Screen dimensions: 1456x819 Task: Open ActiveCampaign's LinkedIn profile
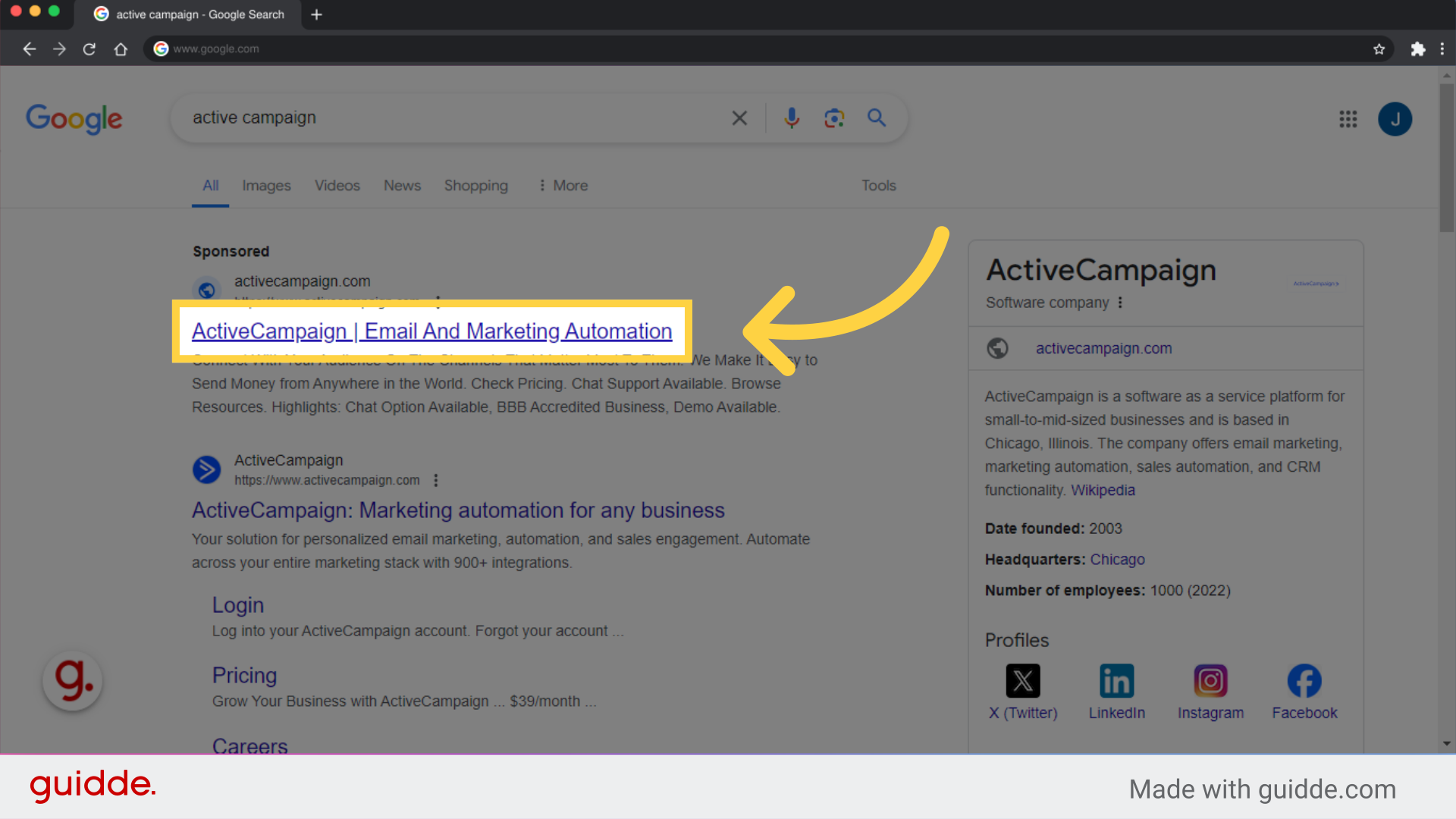[1116, 680]
